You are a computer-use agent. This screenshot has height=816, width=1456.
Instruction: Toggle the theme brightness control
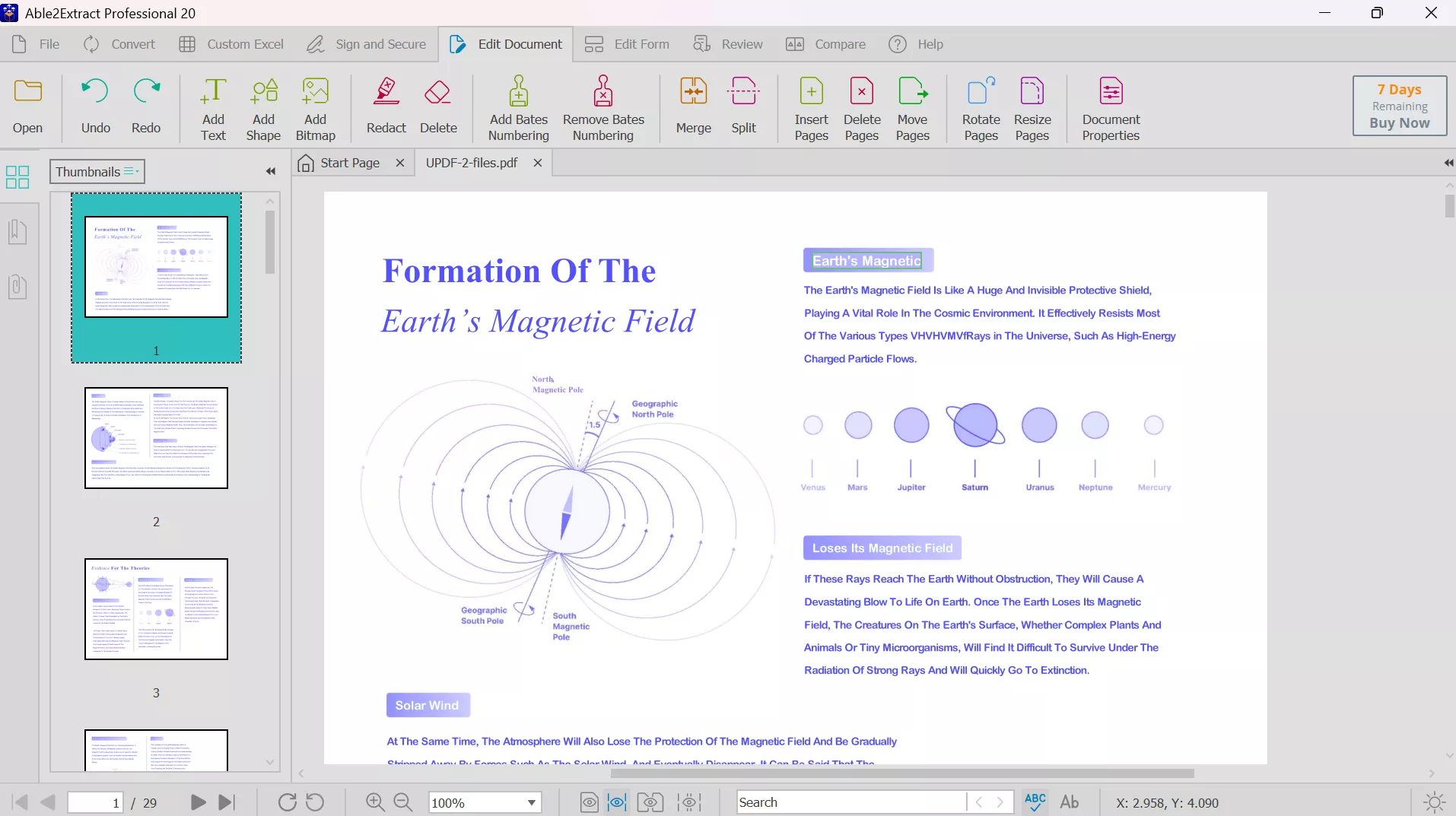[1435, 802]
